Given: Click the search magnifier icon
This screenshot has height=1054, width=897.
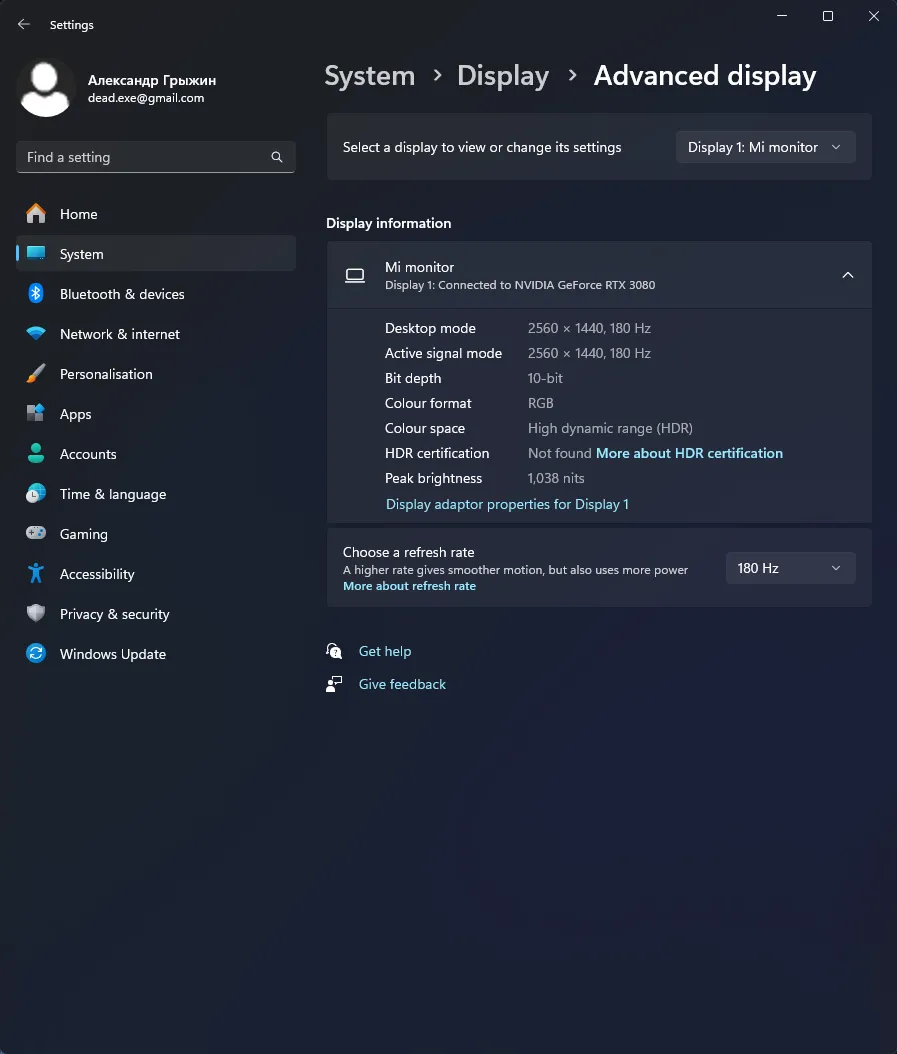Looking at the screenshot, I should tap(277, 157).
